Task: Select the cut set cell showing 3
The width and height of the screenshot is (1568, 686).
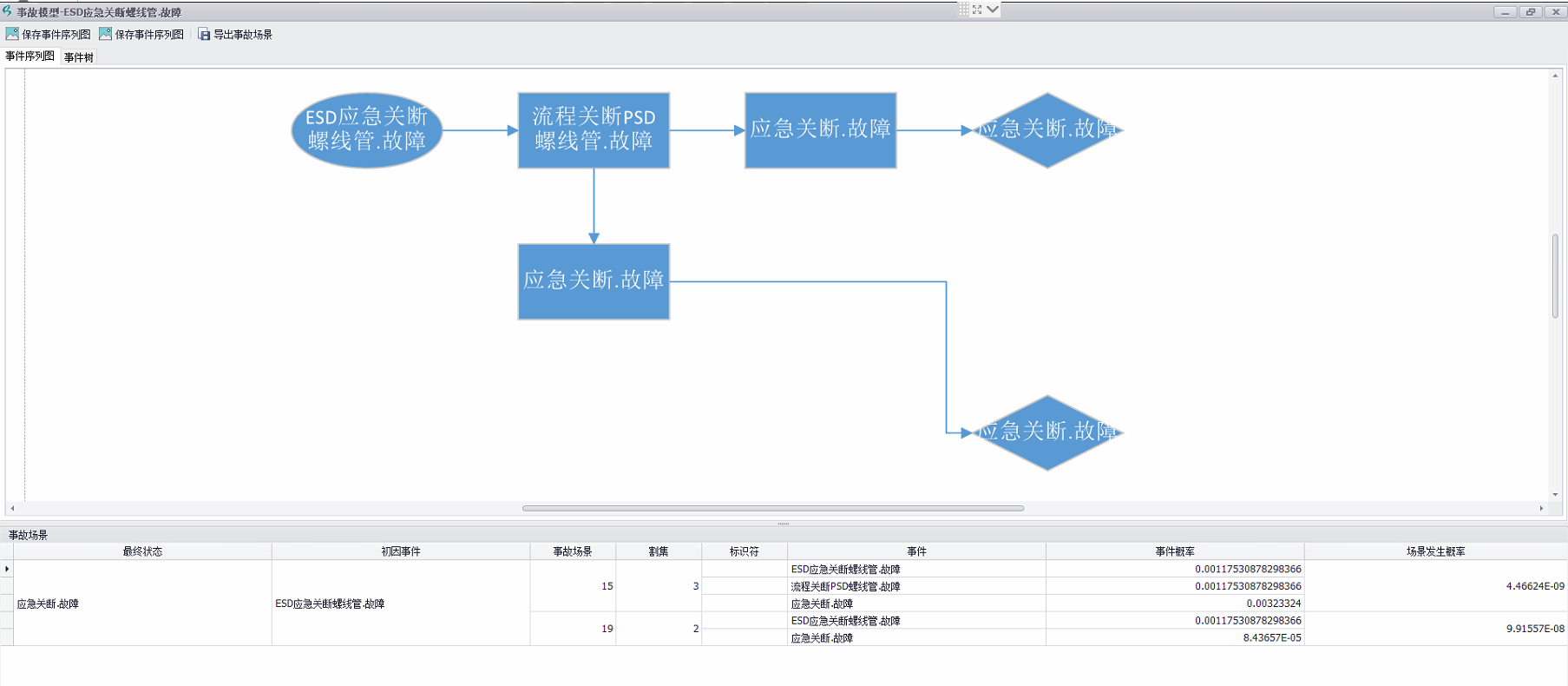Action: click(x=659, y=586)
